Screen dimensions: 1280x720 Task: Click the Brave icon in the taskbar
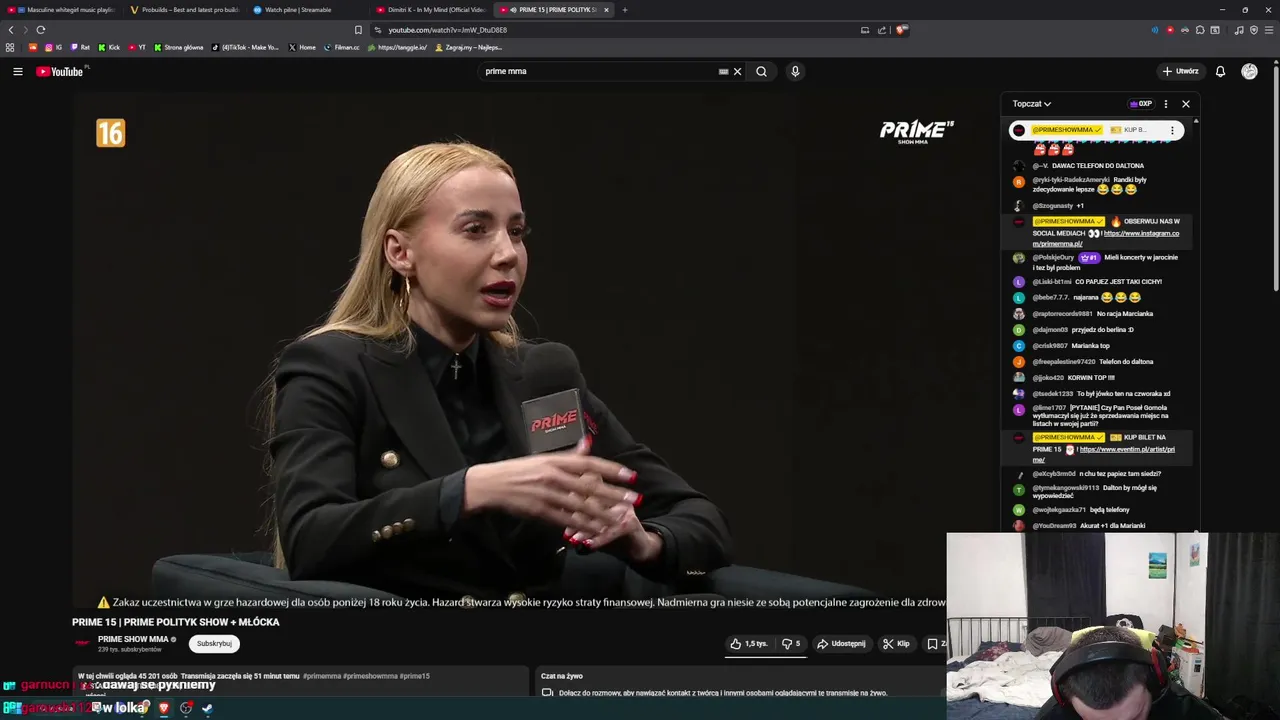[164, 708]
